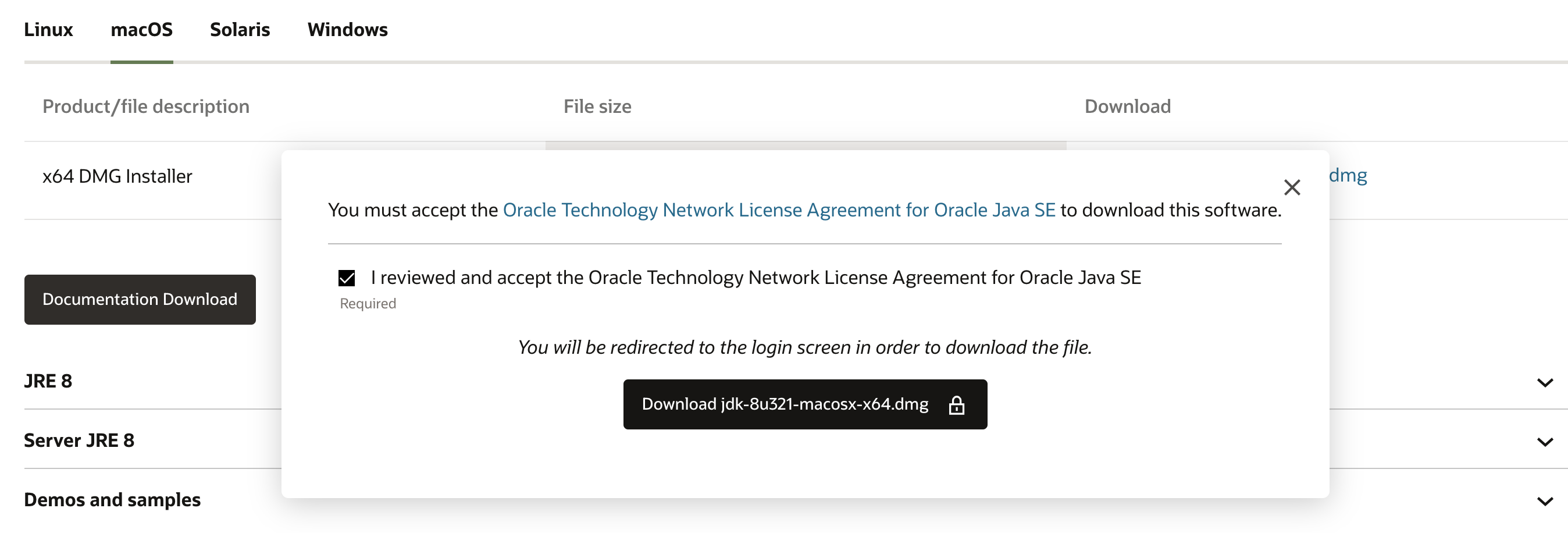This screenshot has height=533, width=1568.
Task: Click the Demos and samples heading
Action: coord(113,500)
